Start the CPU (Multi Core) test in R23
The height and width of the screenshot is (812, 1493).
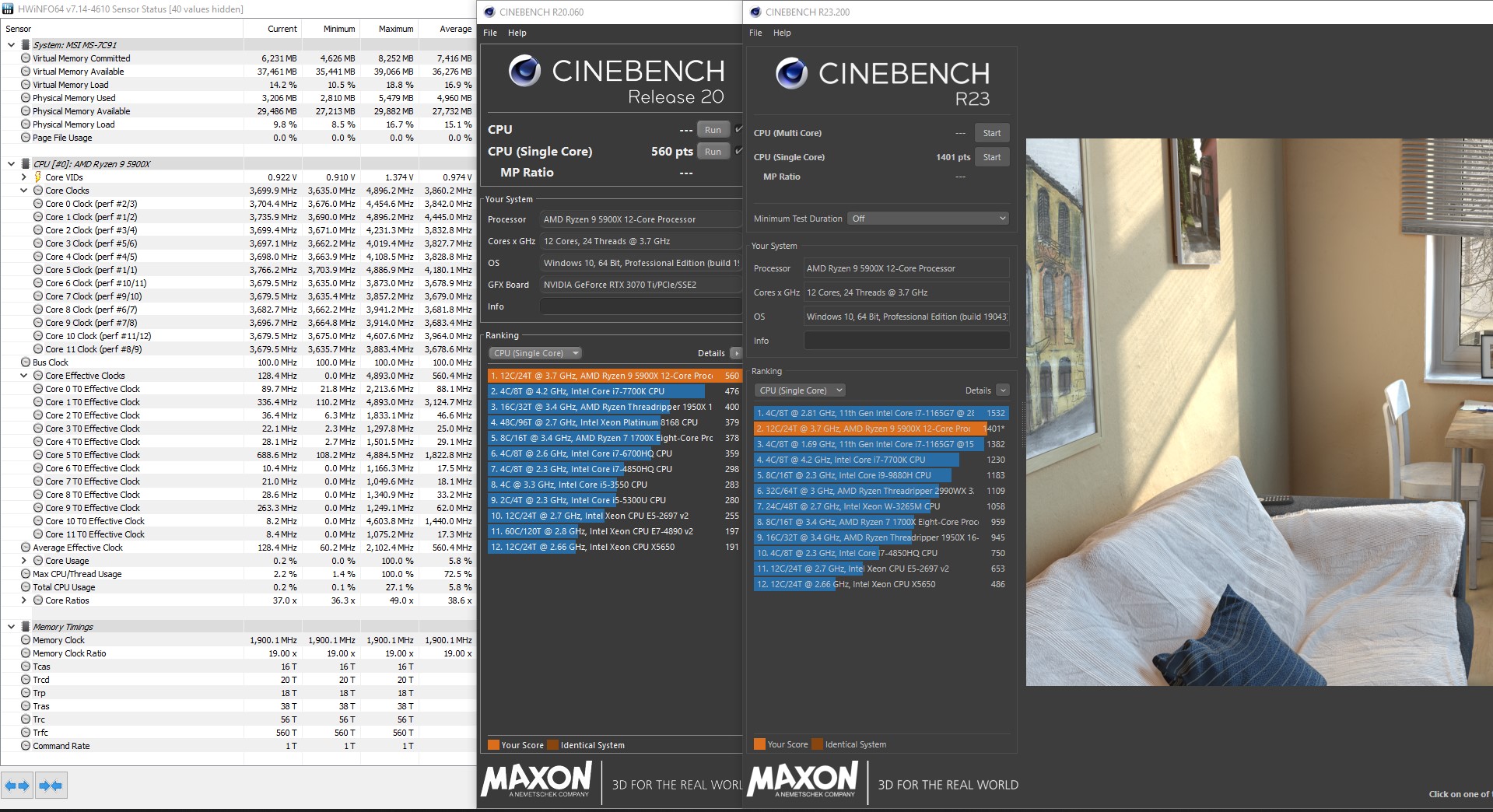coord(992,133)
